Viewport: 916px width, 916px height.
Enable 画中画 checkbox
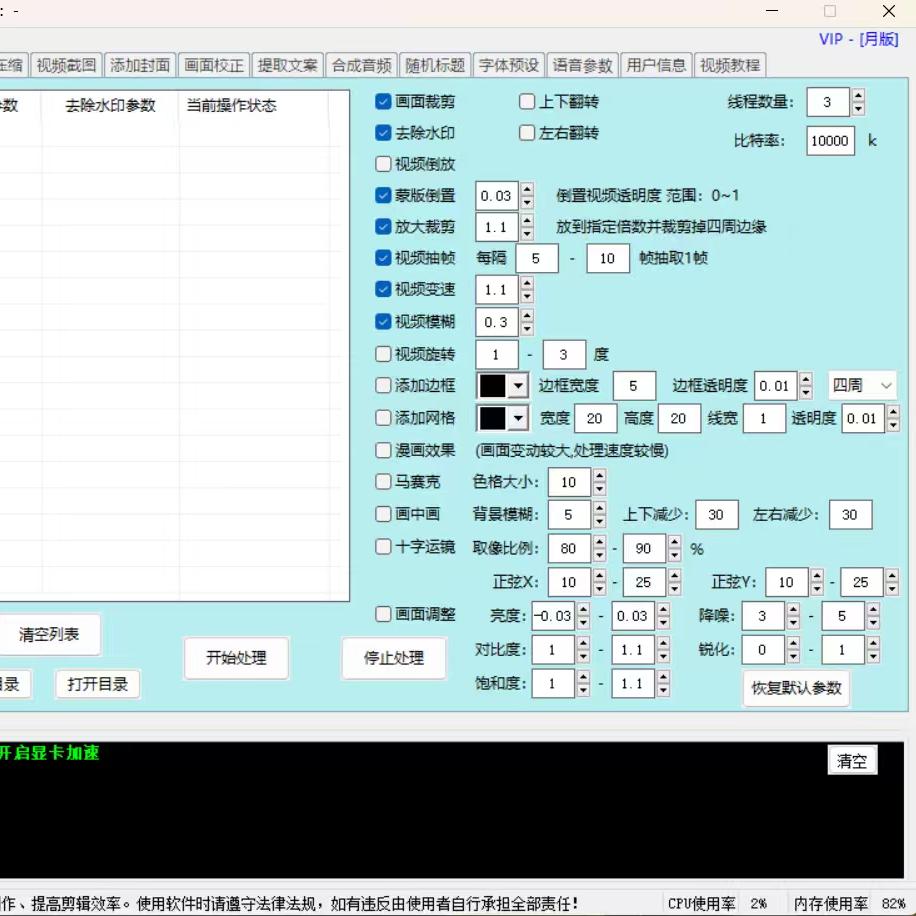point(383,514)
